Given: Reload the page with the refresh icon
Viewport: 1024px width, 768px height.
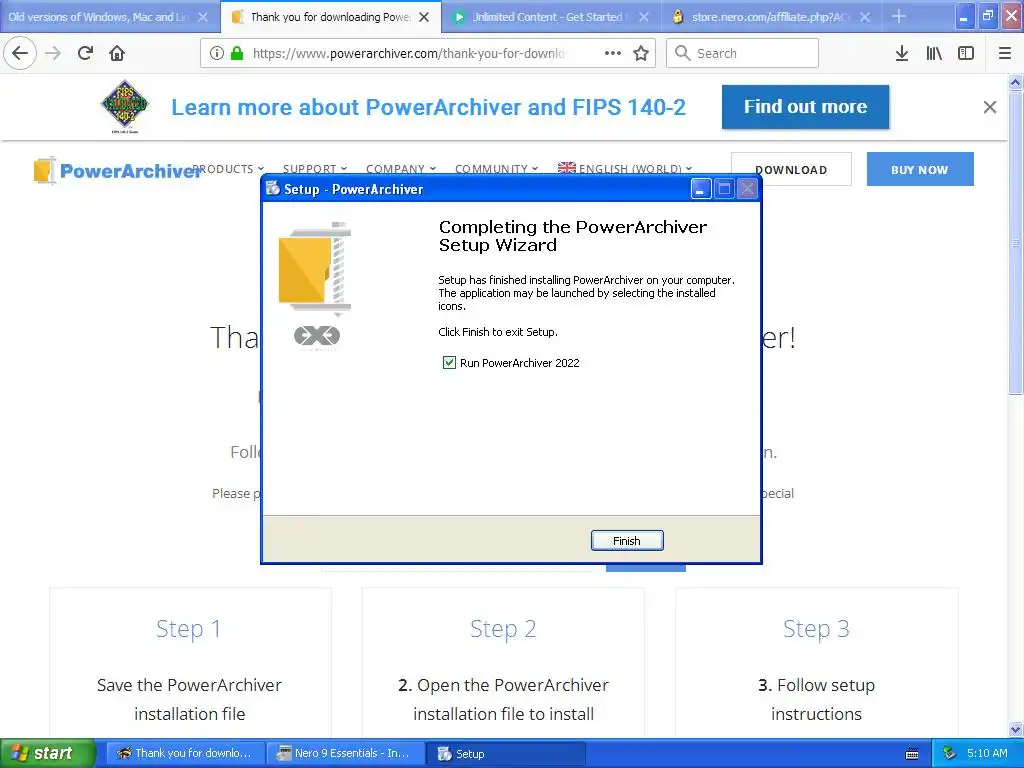Looking at the screenshot, I should 86,53.
